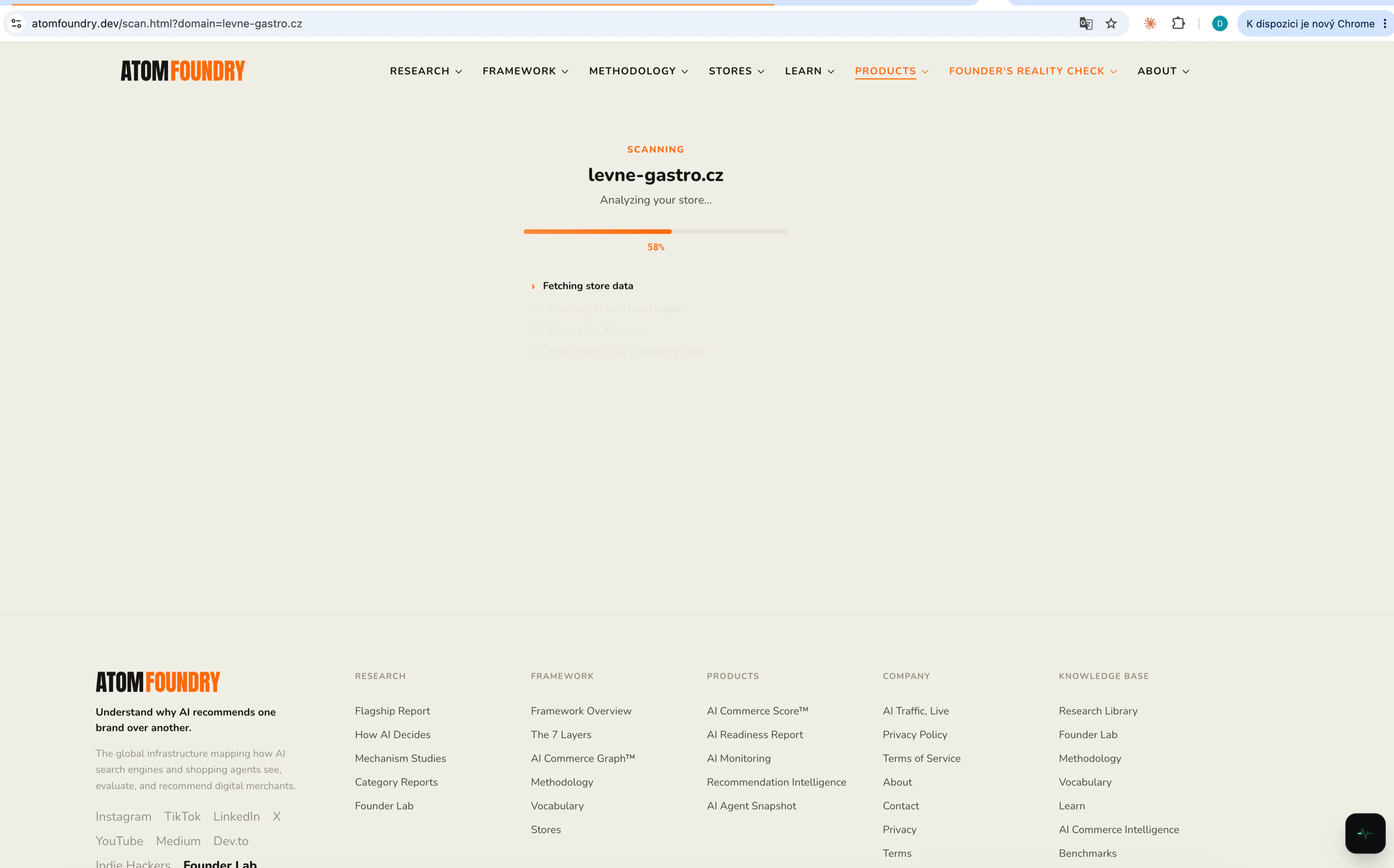Click the site information icon in address bar
This screenshot has width=1394, height=868.
[17, 23]
